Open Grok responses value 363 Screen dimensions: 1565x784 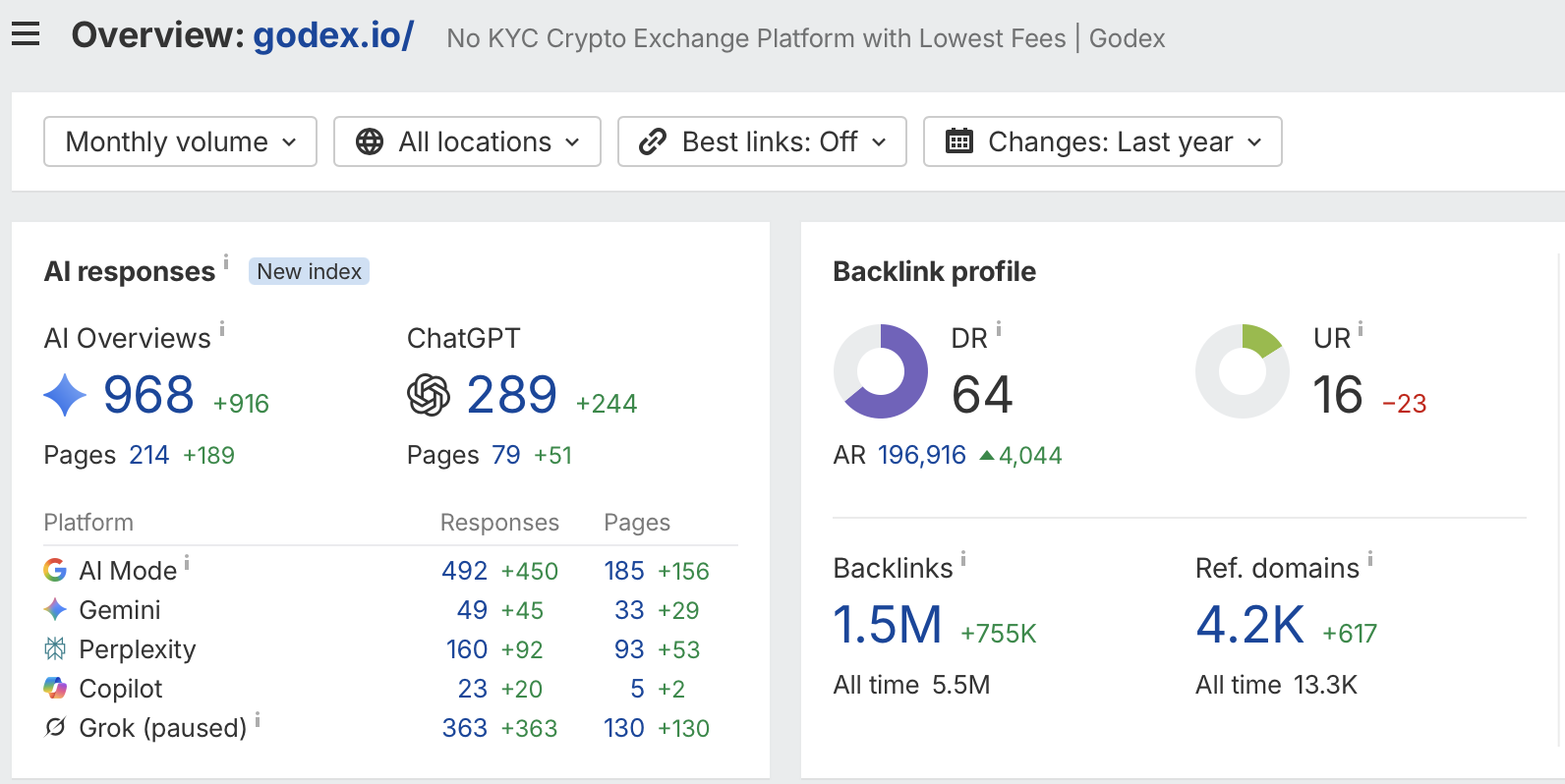tap(465, 728)
